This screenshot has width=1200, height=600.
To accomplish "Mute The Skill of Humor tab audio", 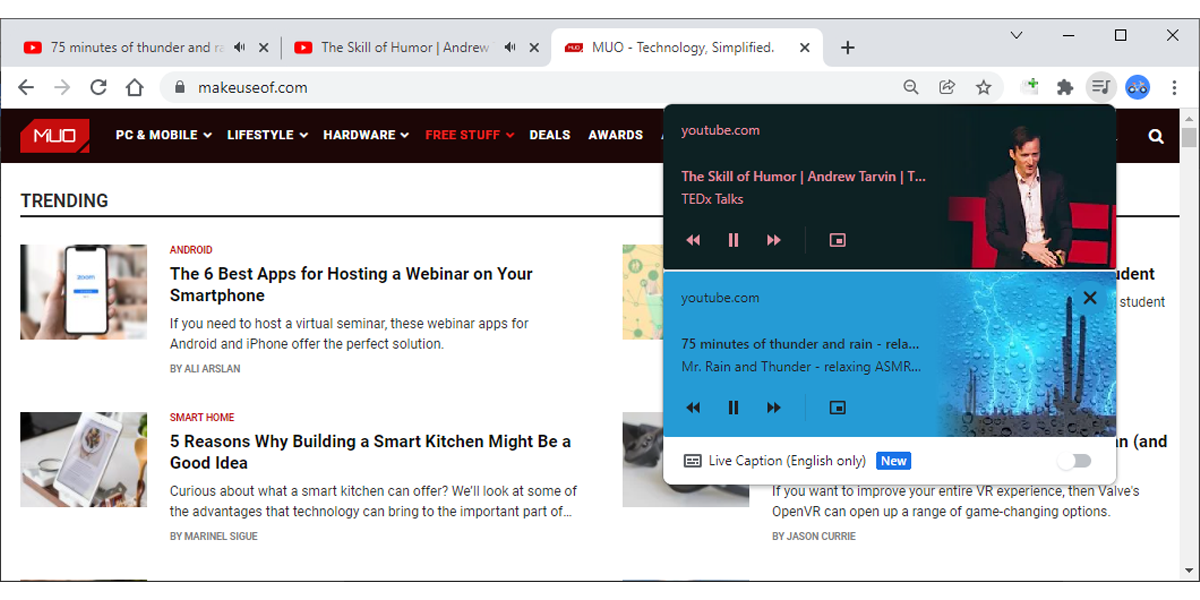I will [510, 46].
